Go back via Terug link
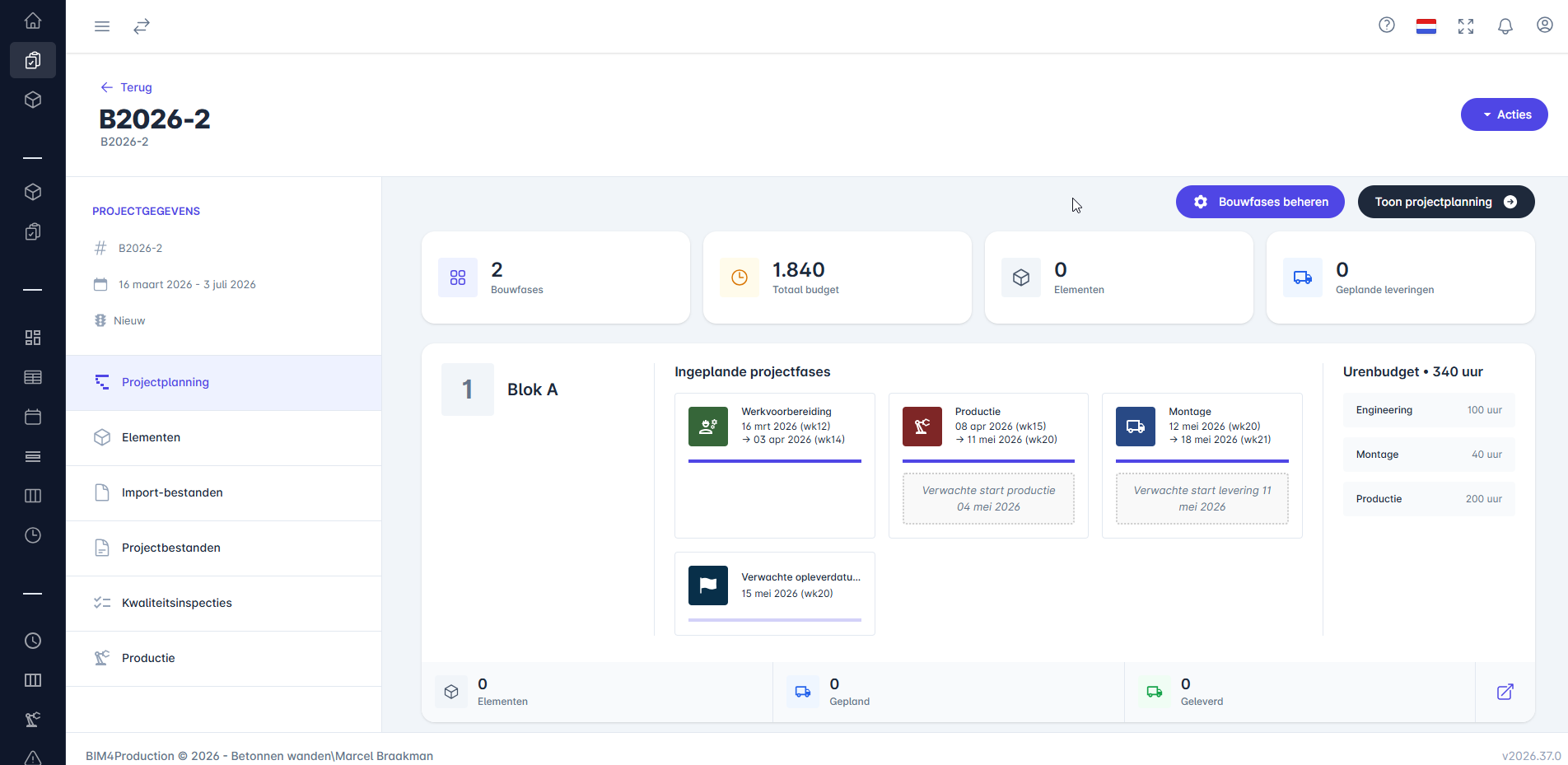Screen dimensions: 1568x765 point(126,87)
